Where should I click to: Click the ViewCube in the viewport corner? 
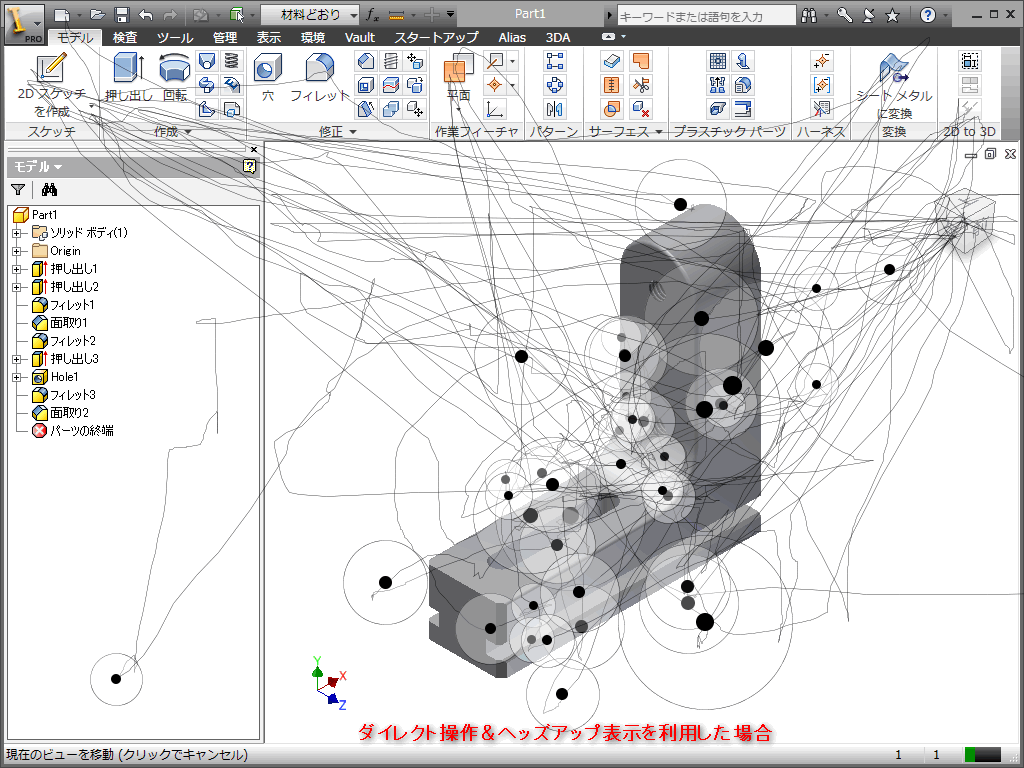point(965,222)
